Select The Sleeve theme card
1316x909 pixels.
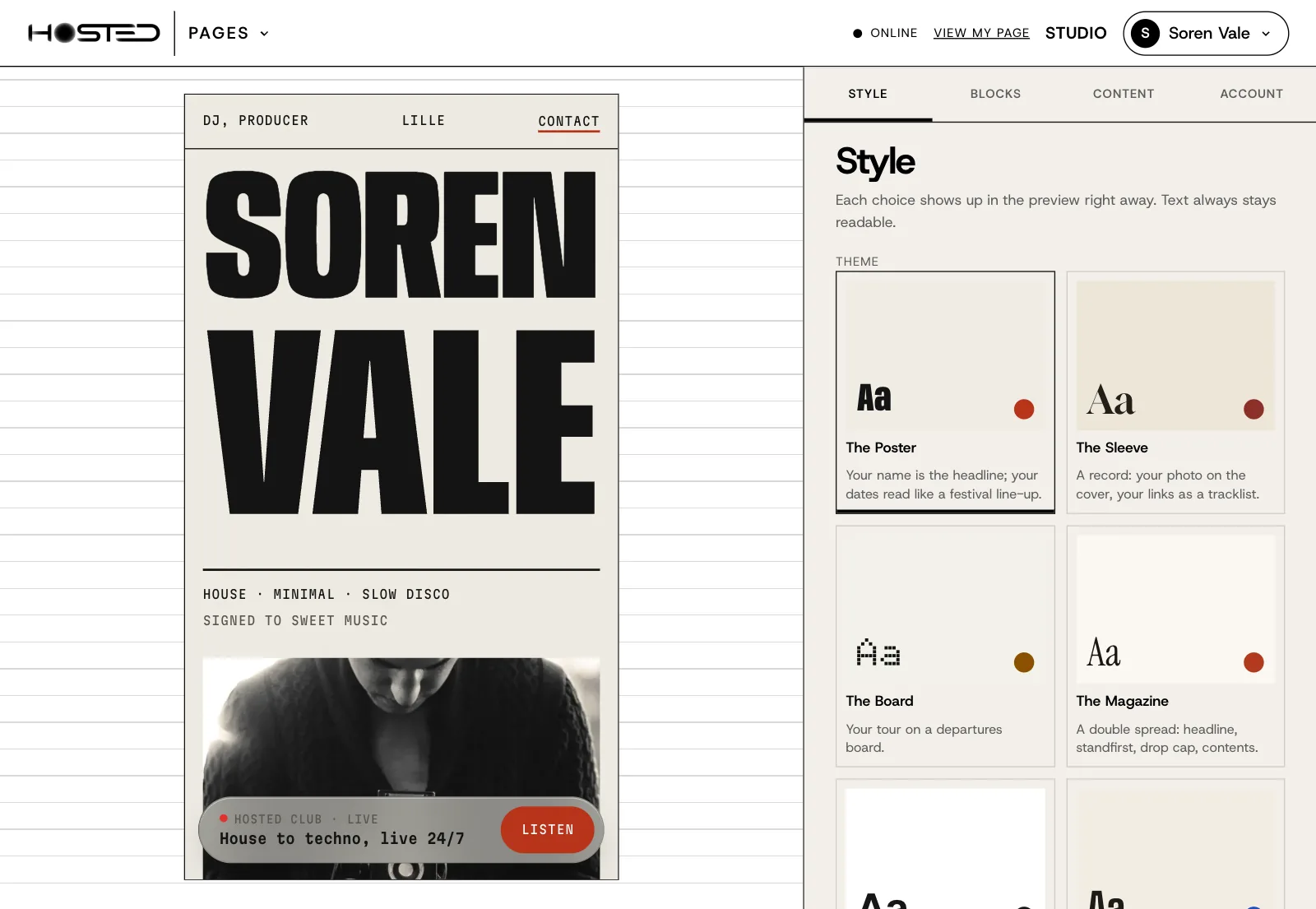coord(1175,392)
